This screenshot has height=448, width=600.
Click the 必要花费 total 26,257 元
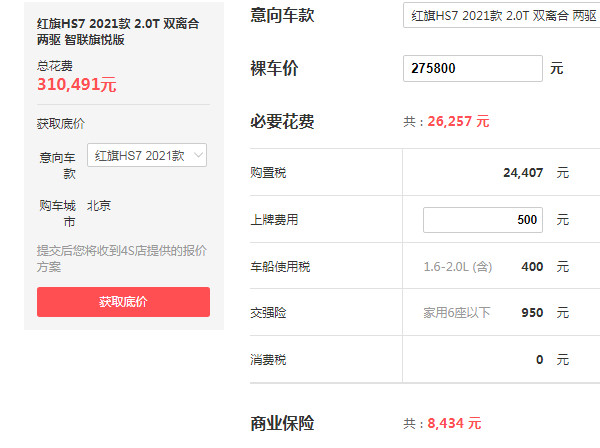pyautogui.click(x=458, y=122)
